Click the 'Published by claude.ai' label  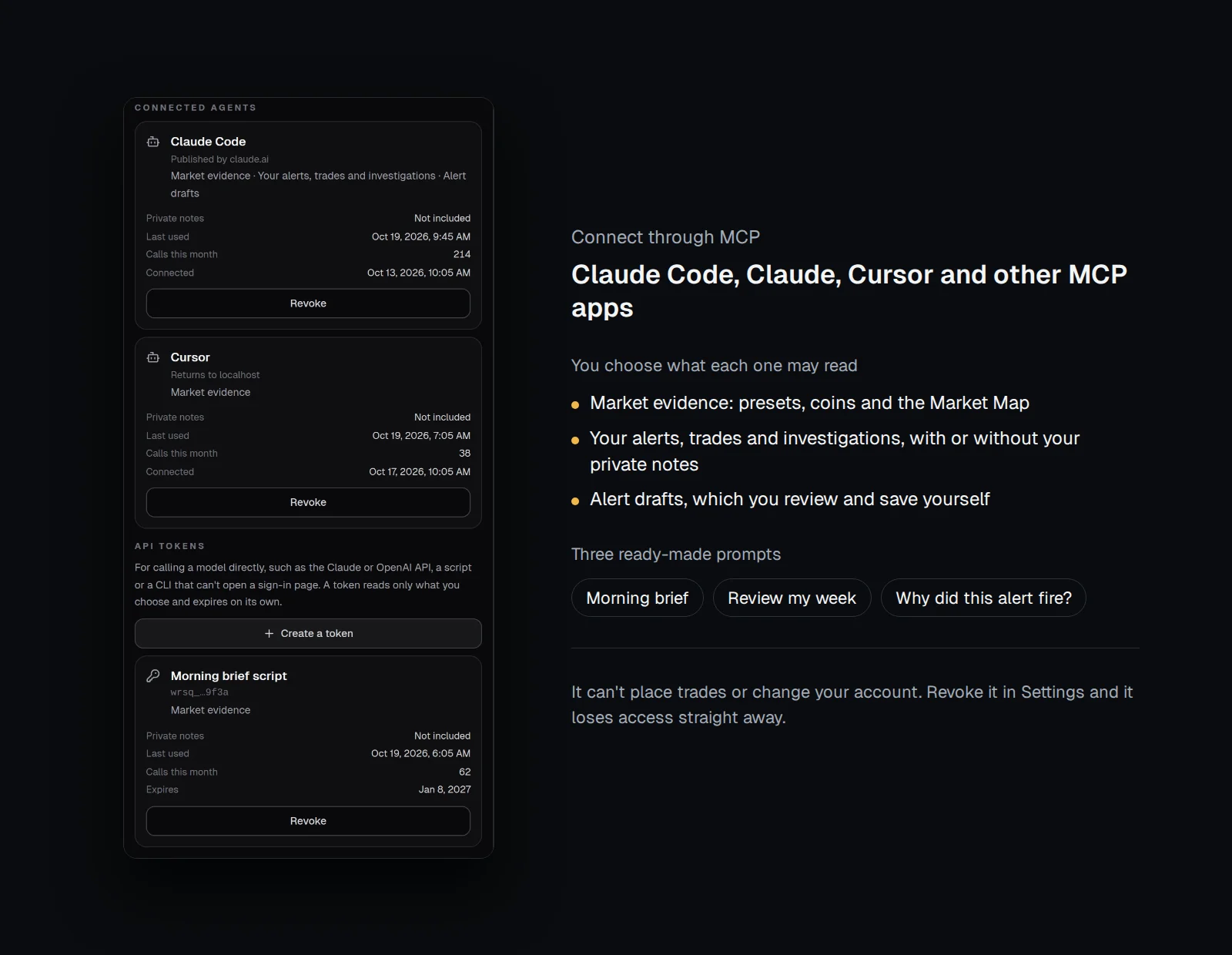coord(220,159)
